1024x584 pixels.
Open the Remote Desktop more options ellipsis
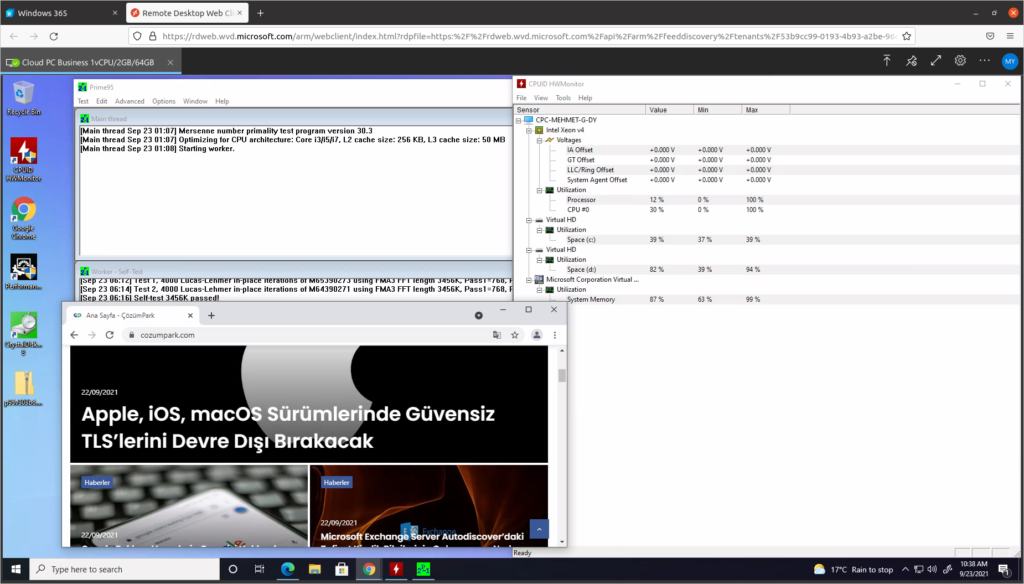pyautogui.click(x=985, y=61)
